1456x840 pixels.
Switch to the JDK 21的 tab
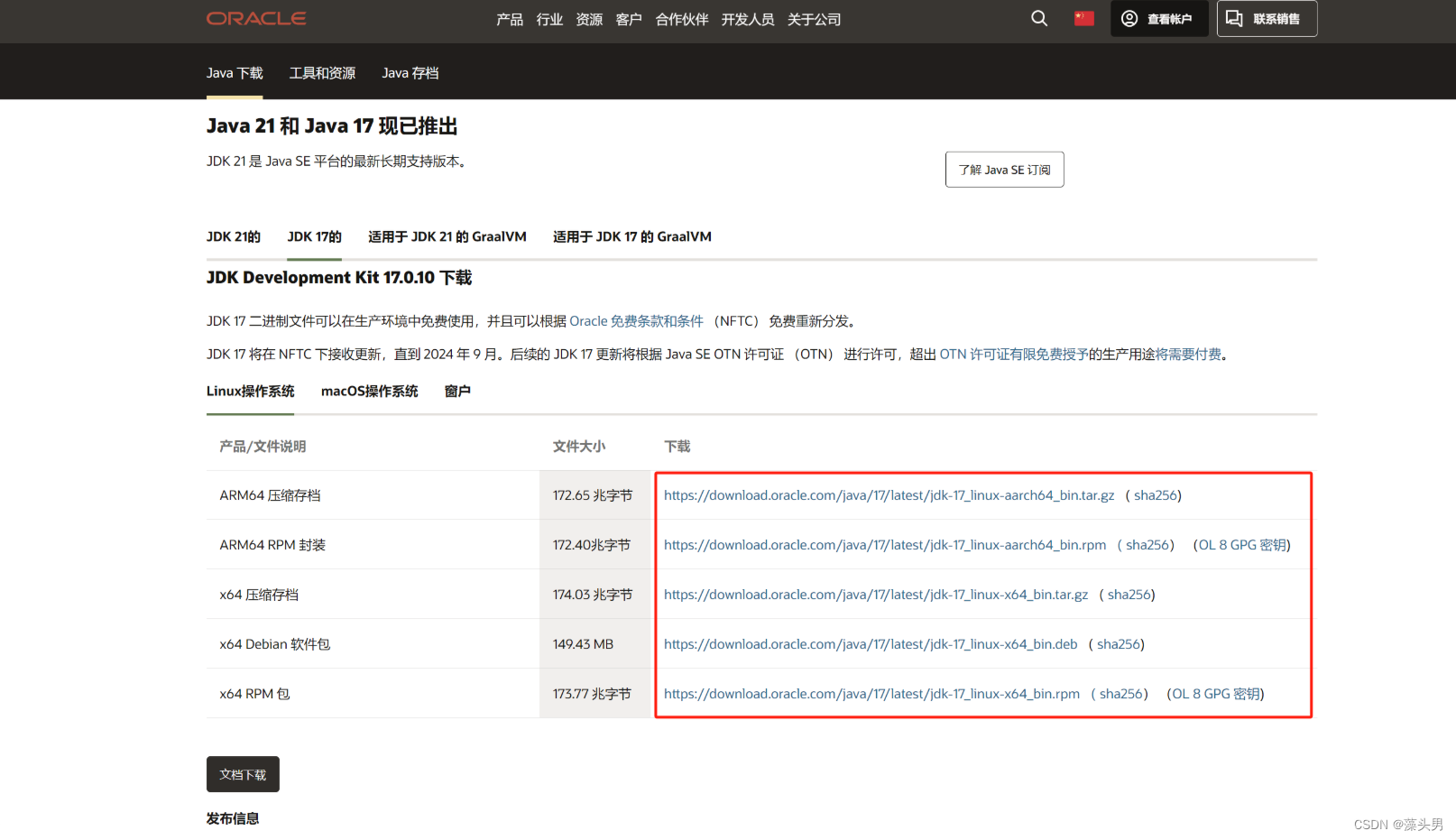[234, 236]
